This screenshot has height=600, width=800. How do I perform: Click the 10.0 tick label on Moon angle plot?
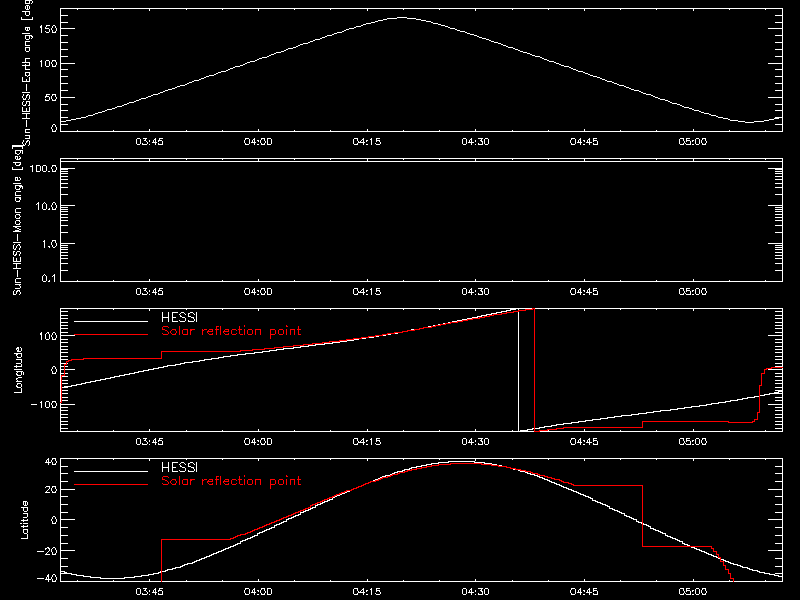46,206
